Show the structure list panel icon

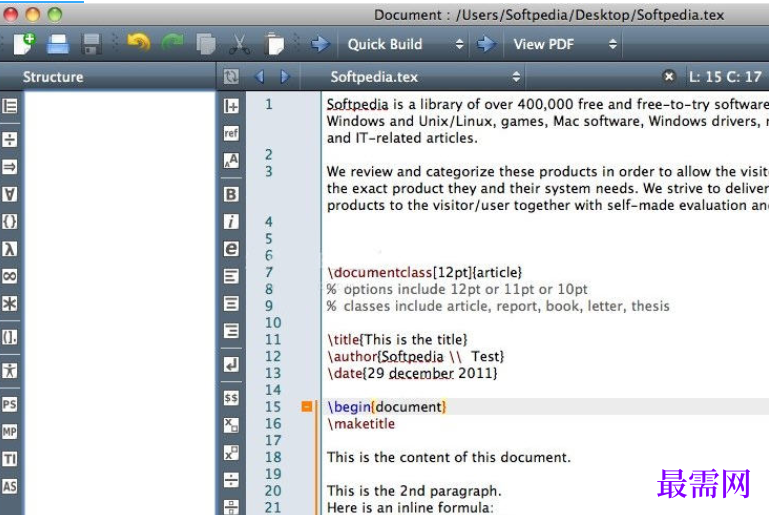tap(10, 106)
